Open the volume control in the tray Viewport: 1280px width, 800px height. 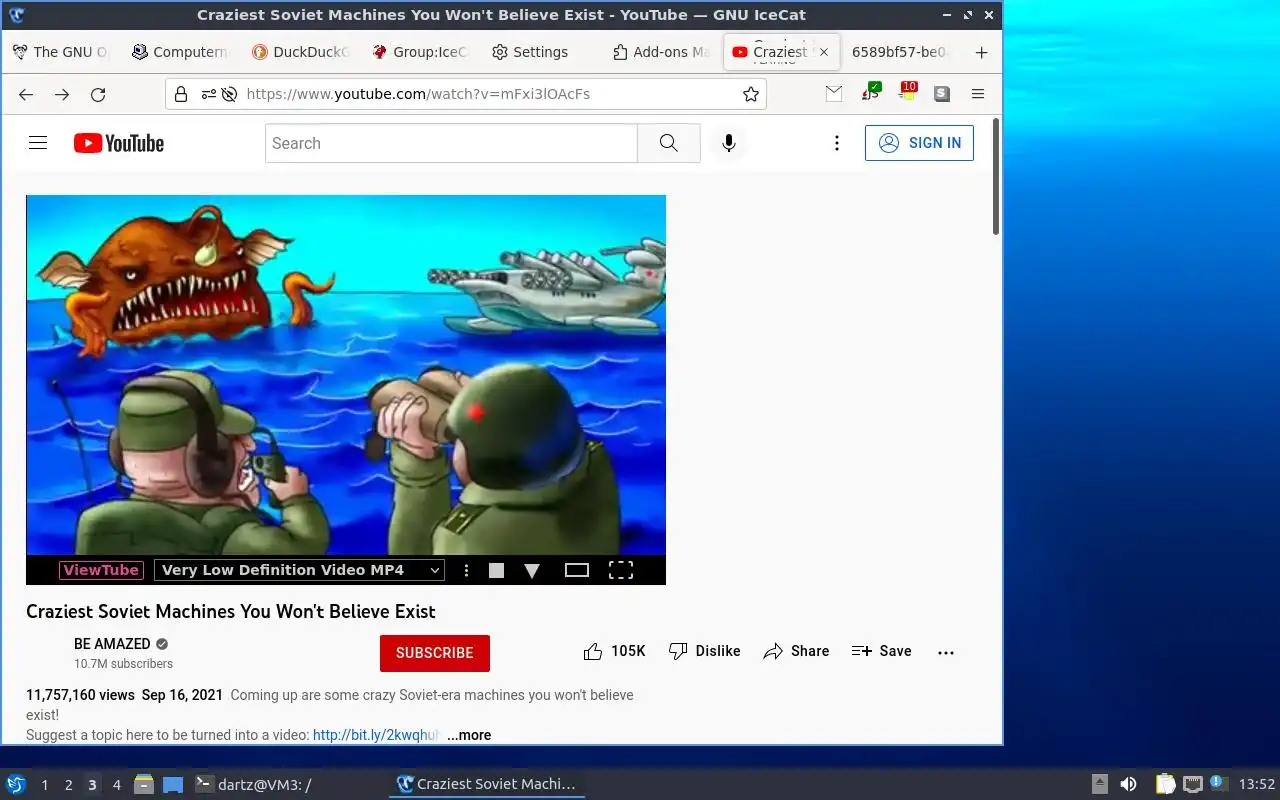1128,784
